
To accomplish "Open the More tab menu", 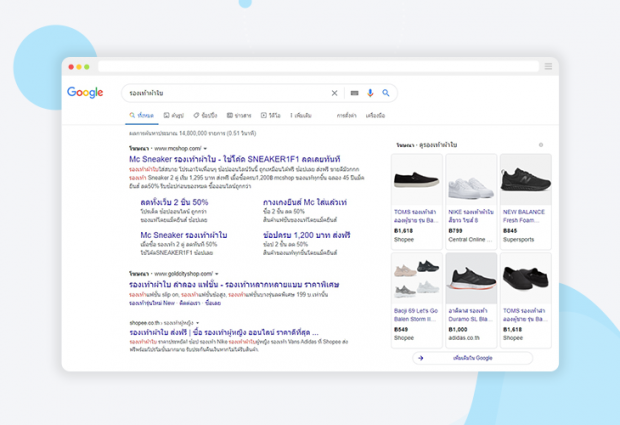I will [301, 115].
